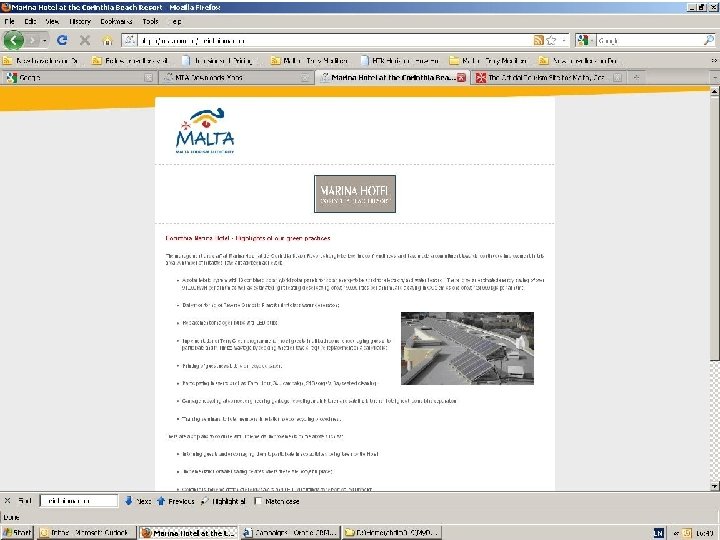The width and height of the screenshot is (720, 540).
Task: Open the MTA bookmark page item
Action: click(x=400, y=60)
